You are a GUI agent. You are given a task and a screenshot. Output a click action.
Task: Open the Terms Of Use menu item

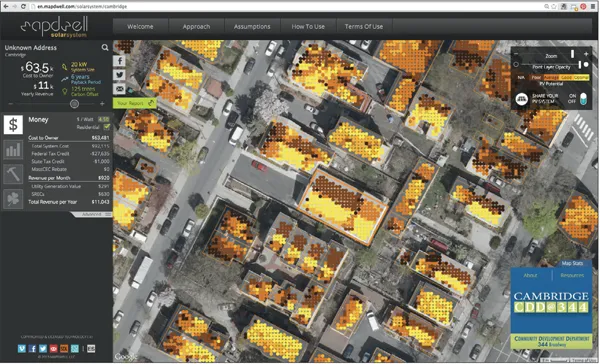pos(364,27)
